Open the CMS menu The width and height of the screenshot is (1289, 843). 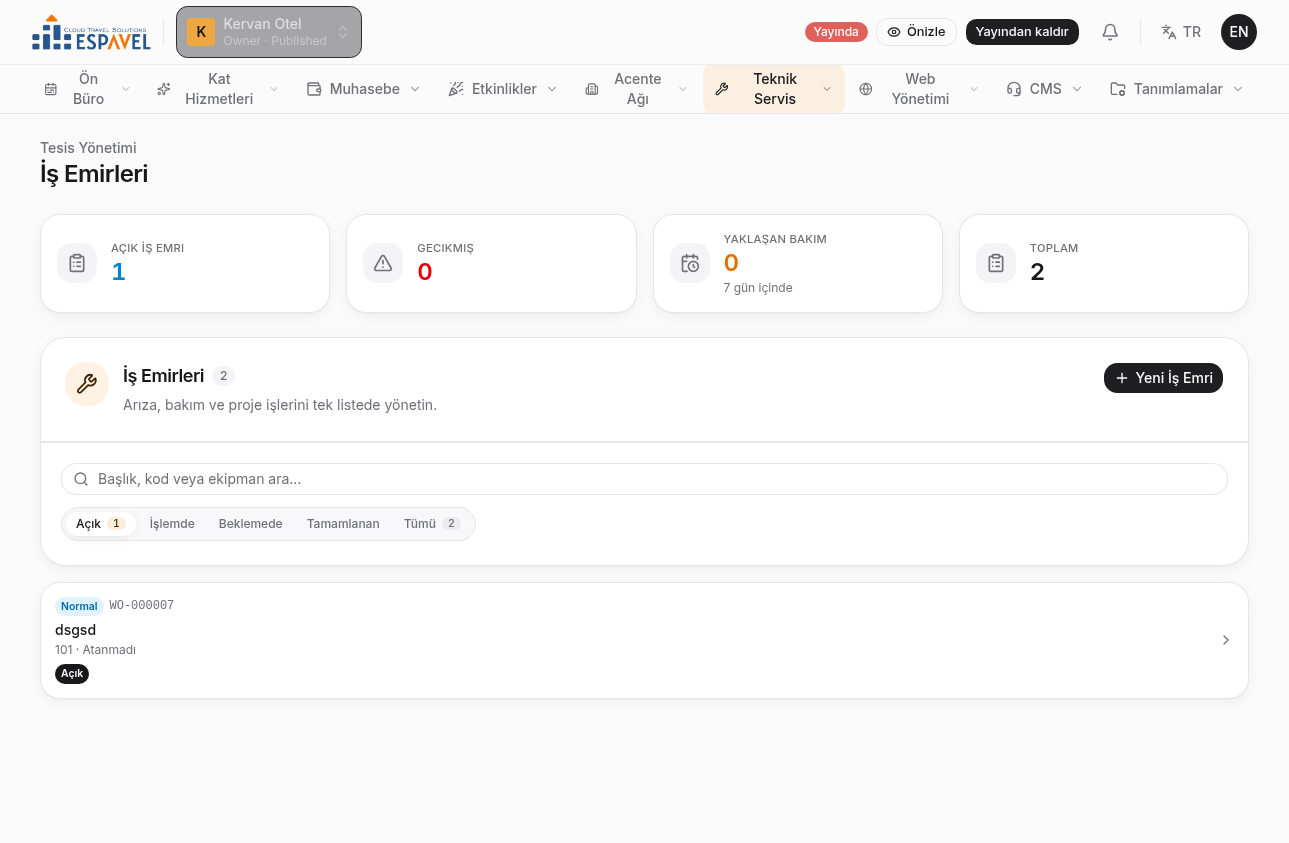pyautogui.click(x=1045, y=89)
